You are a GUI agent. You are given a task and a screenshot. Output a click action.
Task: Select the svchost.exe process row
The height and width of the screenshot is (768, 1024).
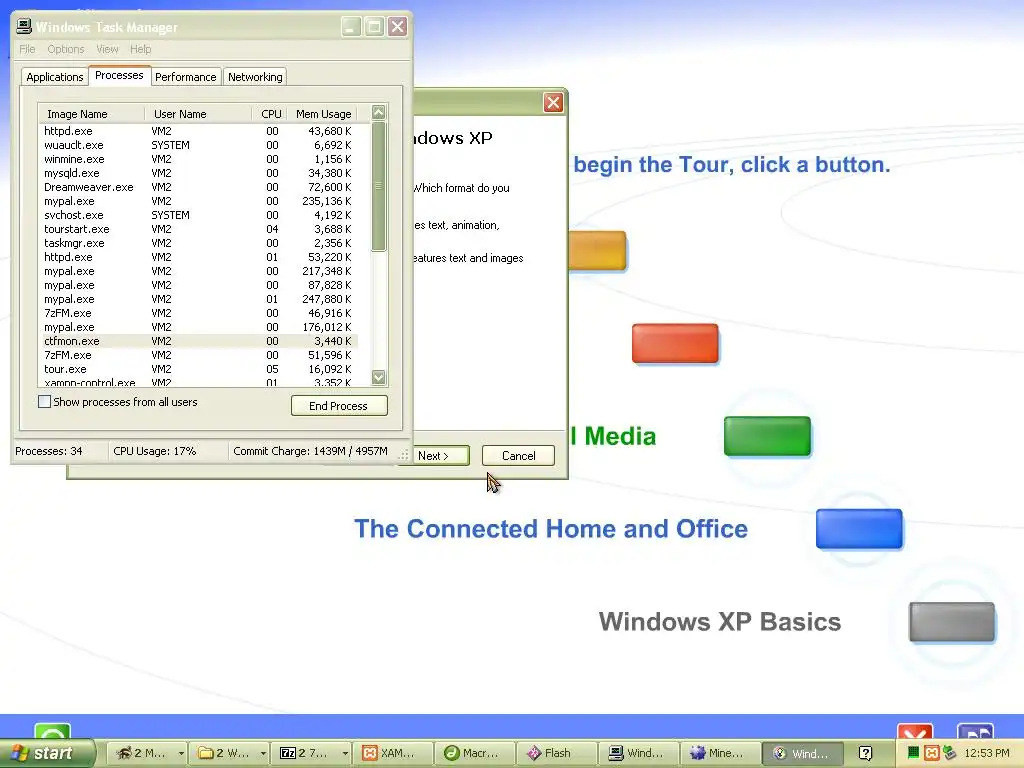[x=199, y=216]
